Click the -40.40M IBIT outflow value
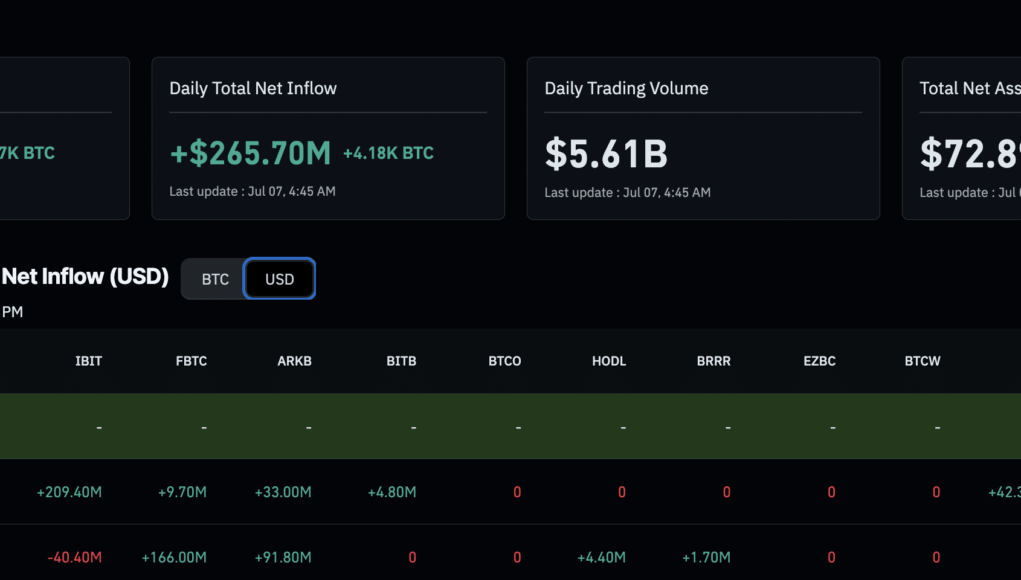Image resolution: width=1021 pixels, height=580 pixels. tap(74, 557)
